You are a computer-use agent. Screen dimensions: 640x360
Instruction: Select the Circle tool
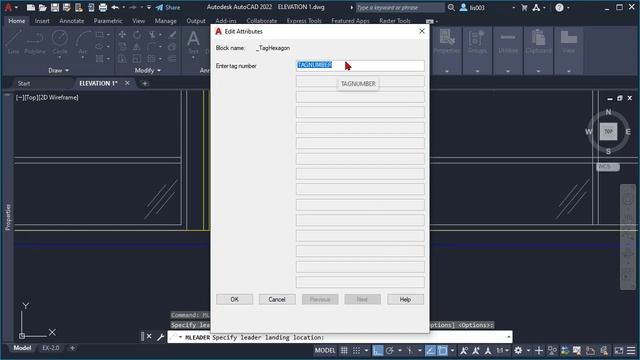point(60,42)
